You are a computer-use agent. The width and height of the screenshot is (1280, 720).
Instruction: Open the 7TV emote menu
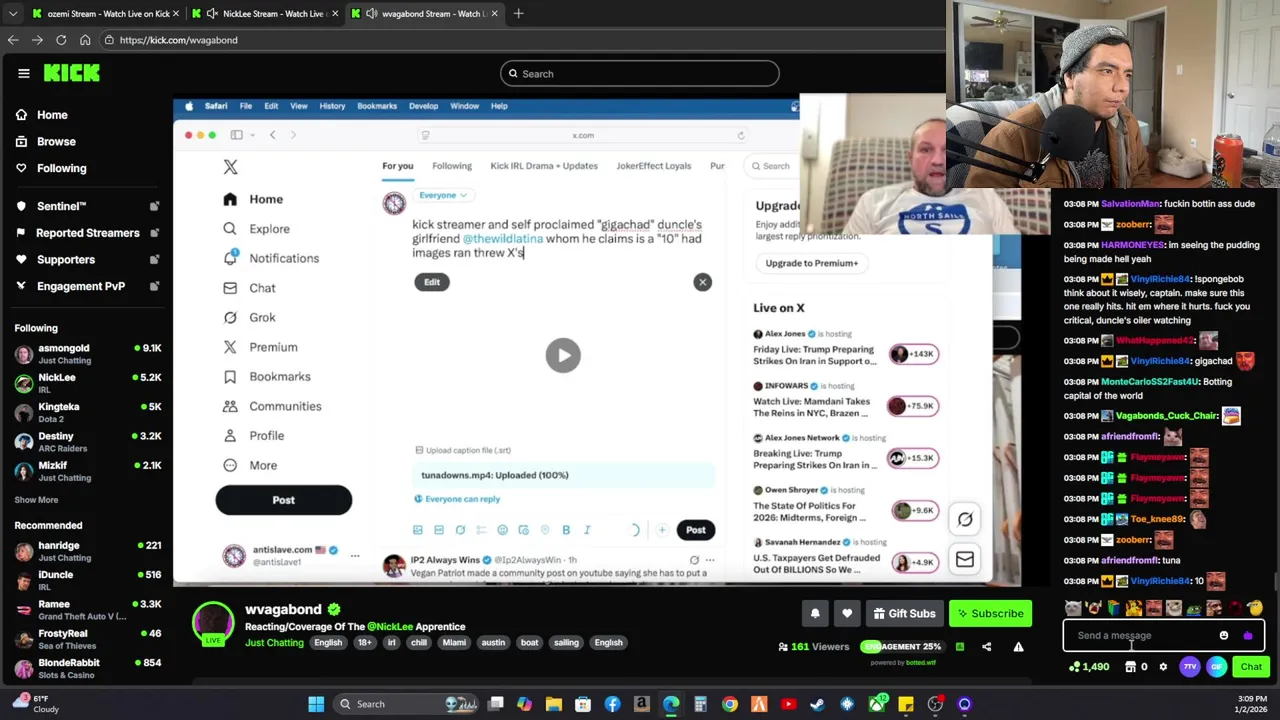pyautogui.click(x=1190, y=667)
